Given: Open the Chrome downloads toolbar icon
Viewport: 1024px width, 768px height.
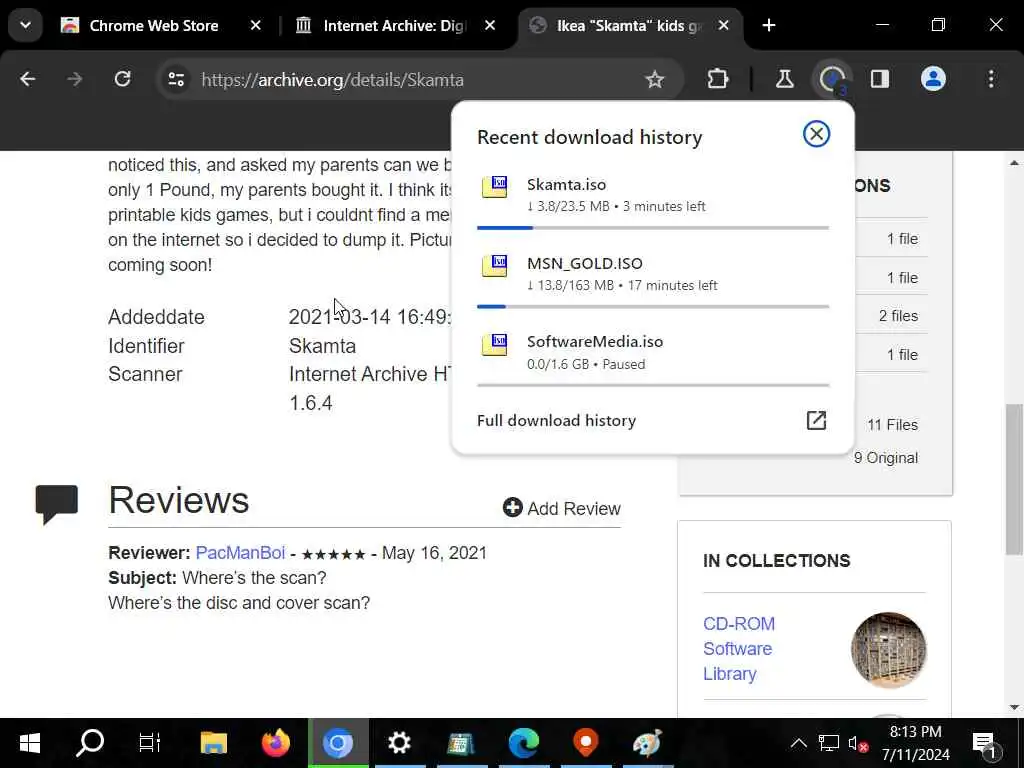Looking at the screenshot, I should (832, 80).
